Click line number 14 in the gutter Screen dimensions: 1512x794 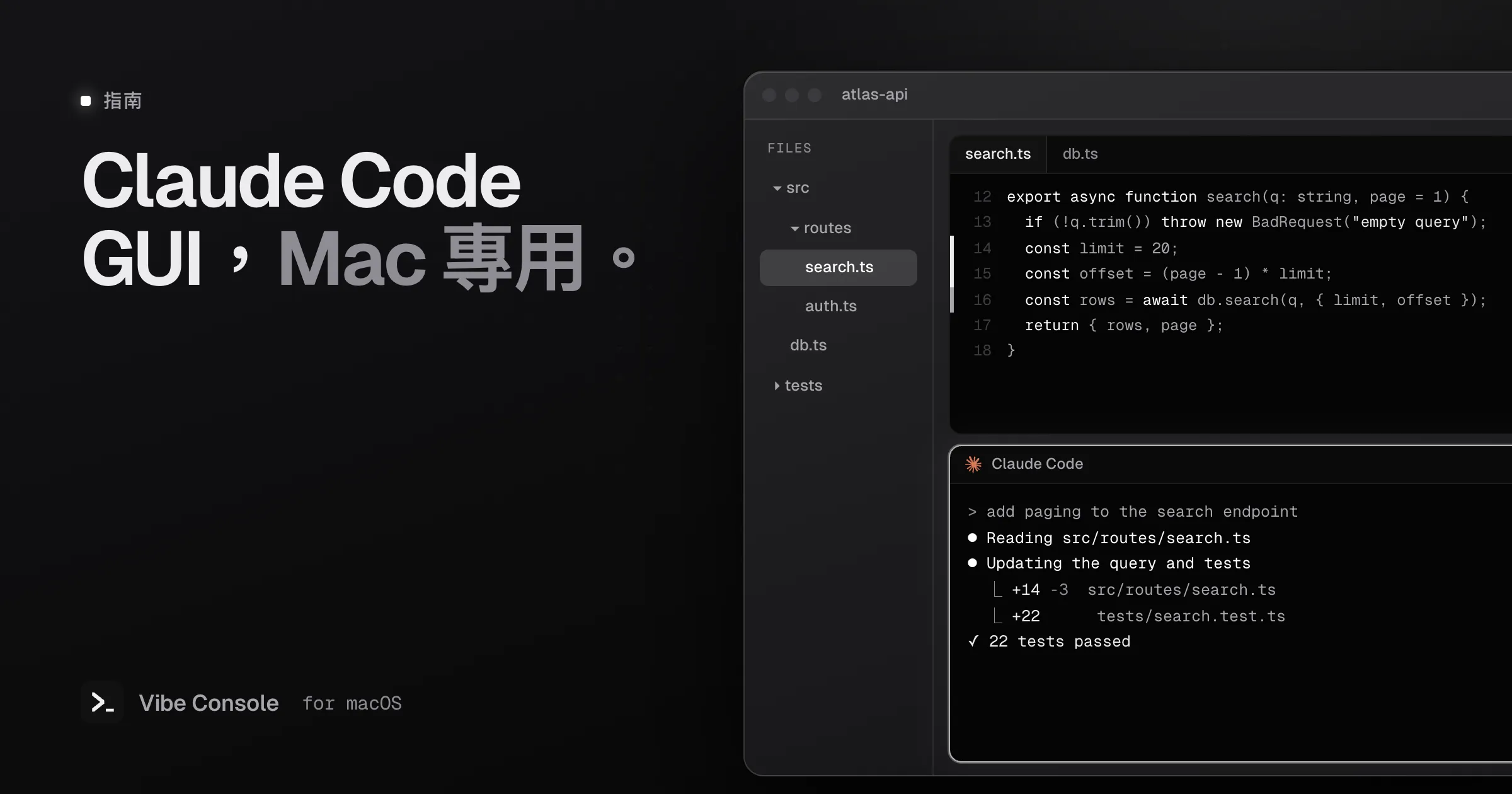[982, 248]
